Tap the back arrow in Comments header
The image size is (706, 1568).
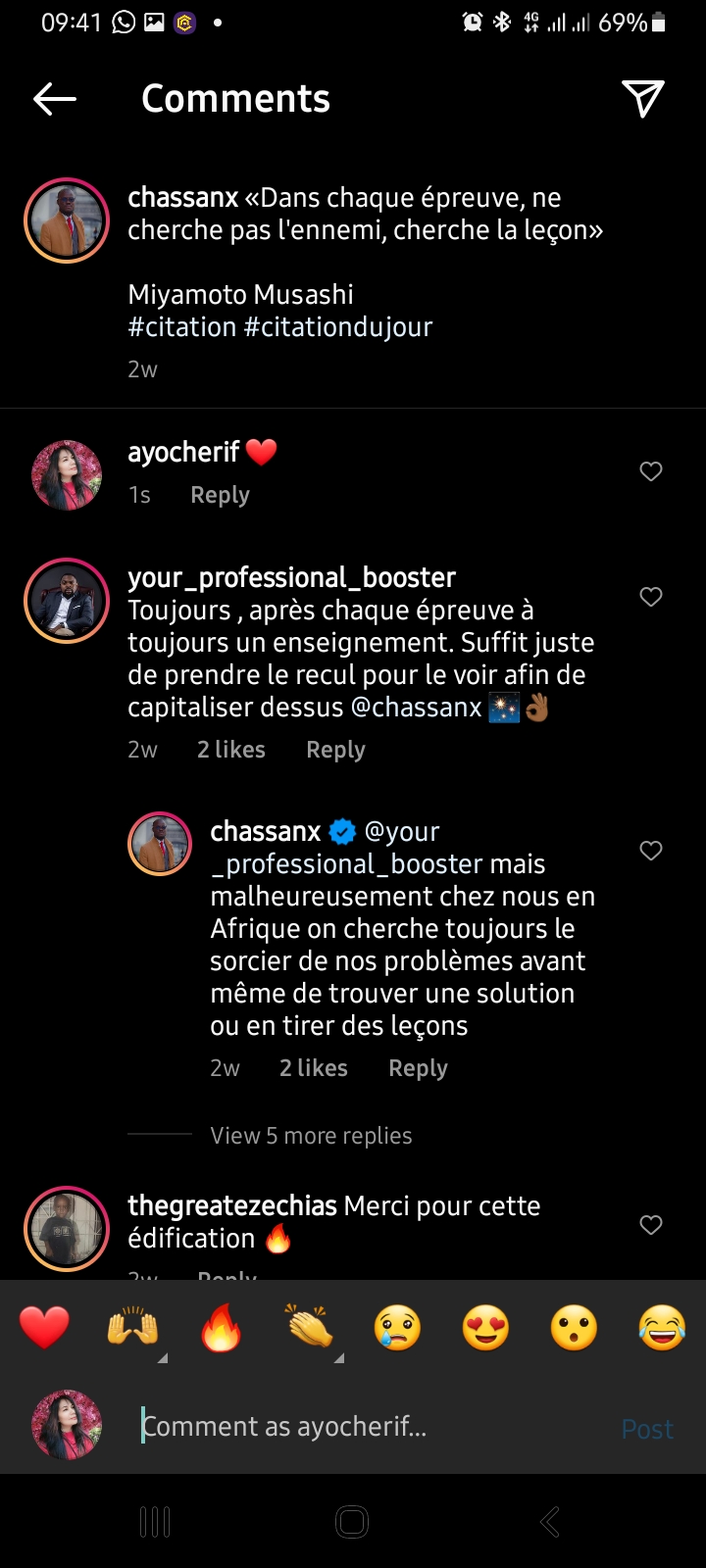[x=55, y=99]
